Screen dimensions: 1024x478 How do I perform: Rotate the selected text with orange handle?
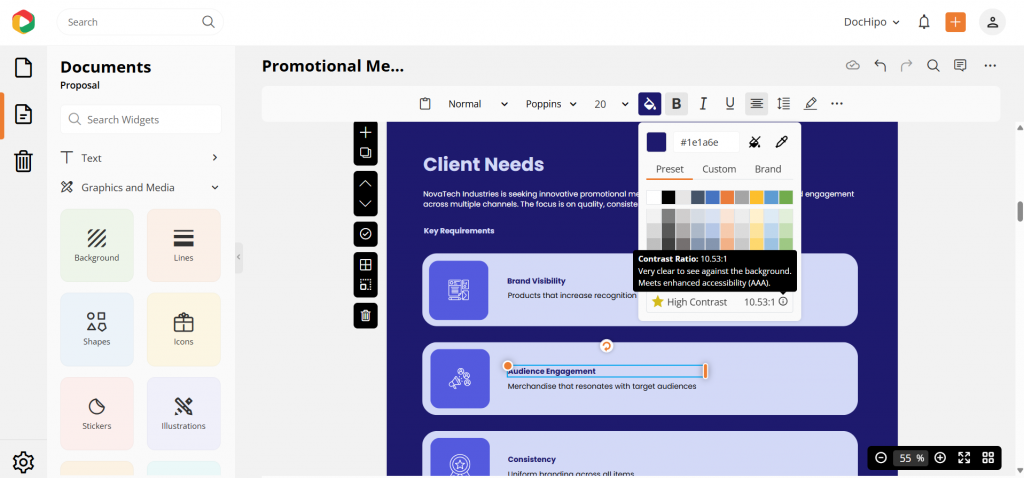[x=606, y=346]
